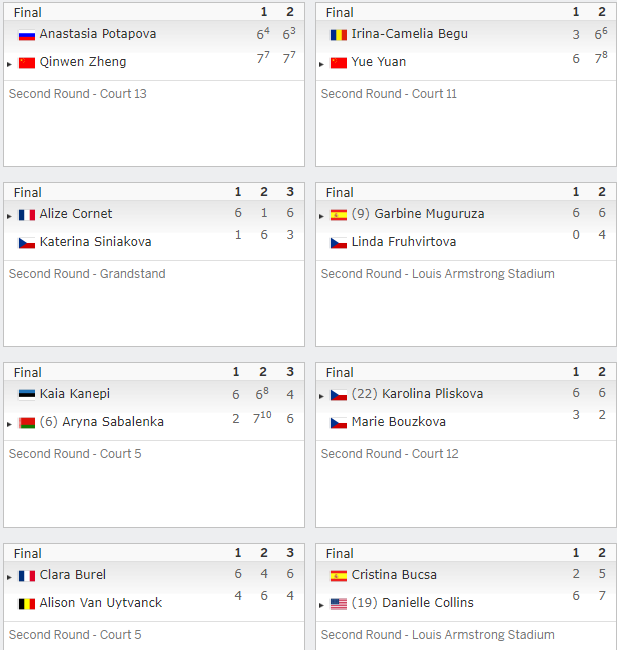The height and width of the screenshot is (650, 617).
Task: Click winner arrow next to Alize Cornet
Action: pos(9,216)
